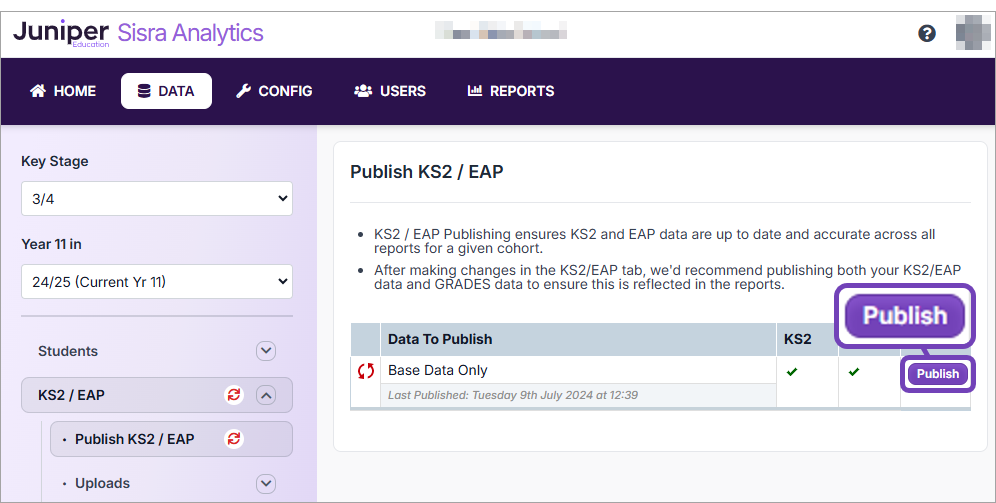Click refresh icon next to Publish KS2 / EAP
This screenshot has width=996, height=503.
[x=234, y=439]
